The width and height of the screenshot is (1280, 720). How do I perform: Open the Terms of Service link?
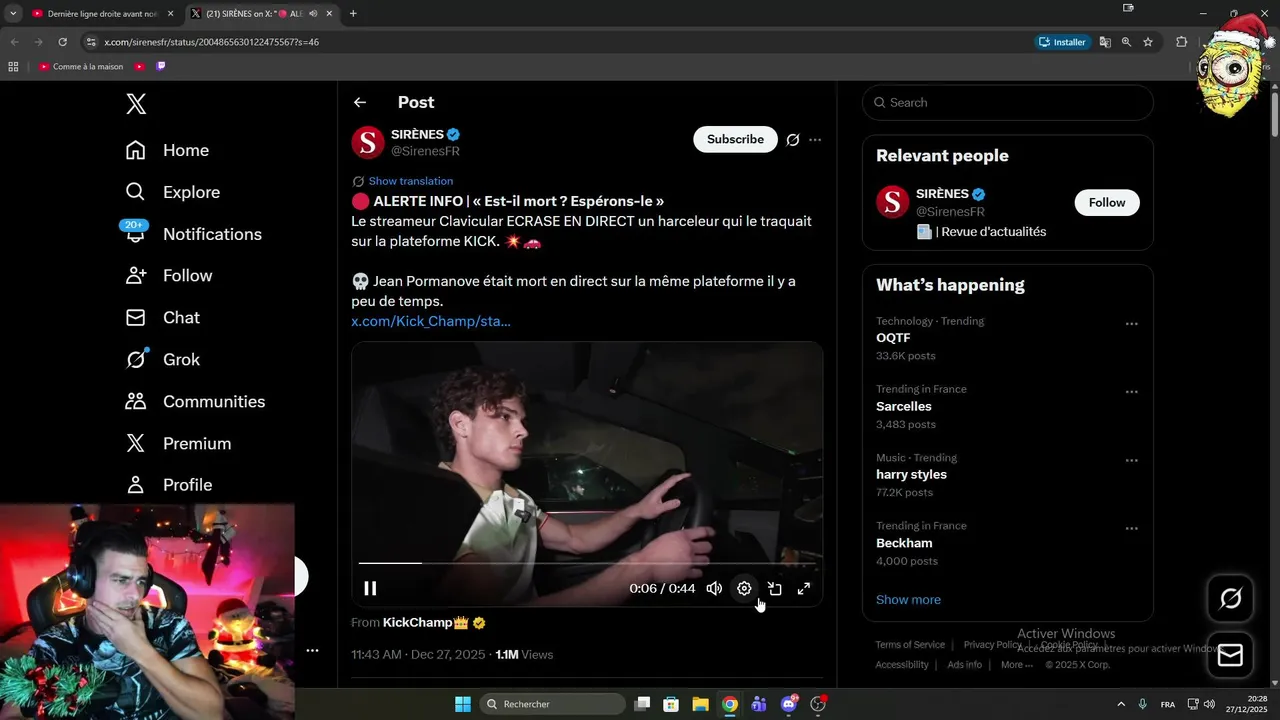(910, 645)
